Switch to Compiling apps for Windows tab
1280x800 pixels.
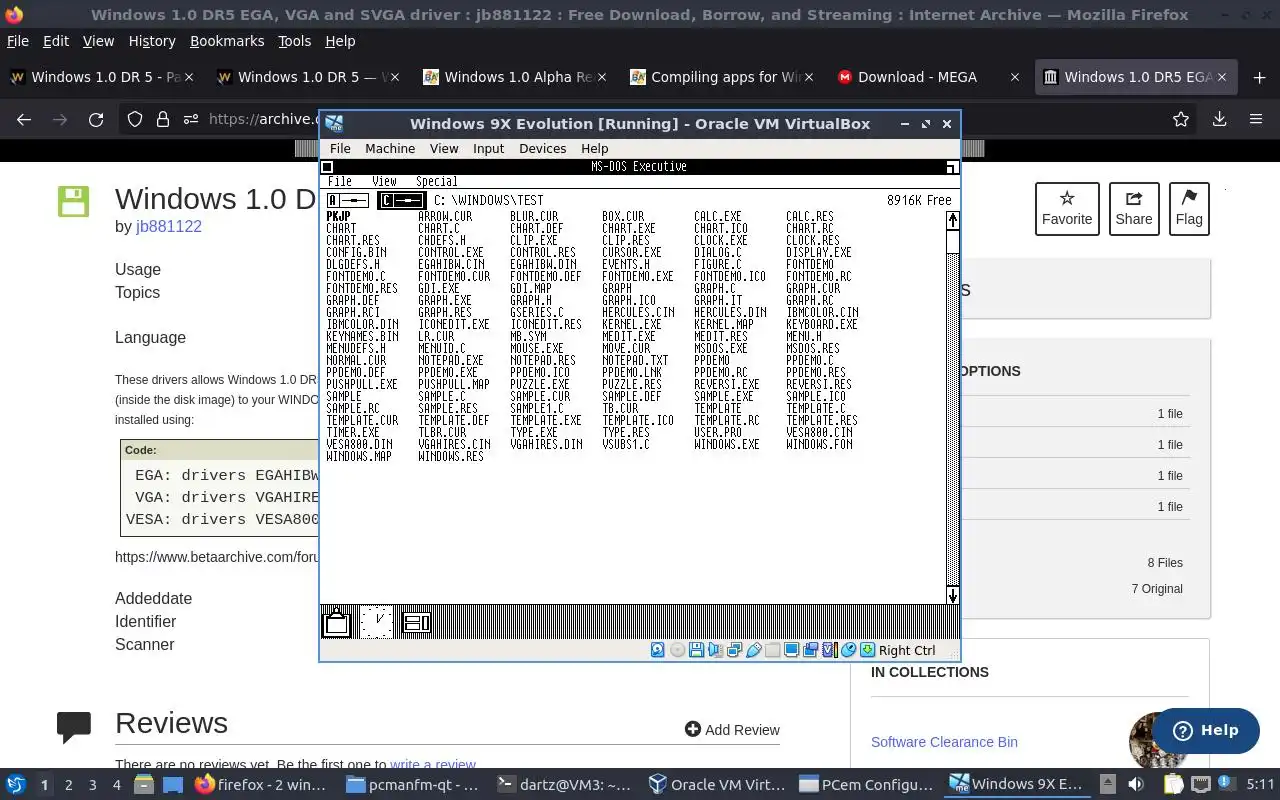(720, 77)
